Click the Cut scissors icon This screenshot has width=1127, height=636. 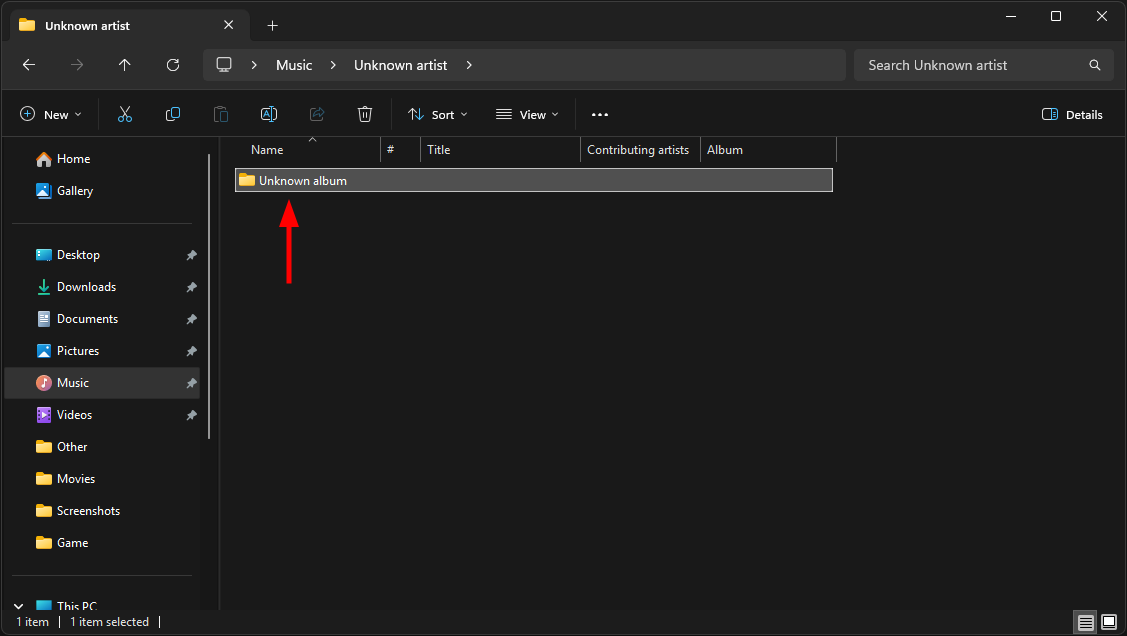(x=125, y=115)
